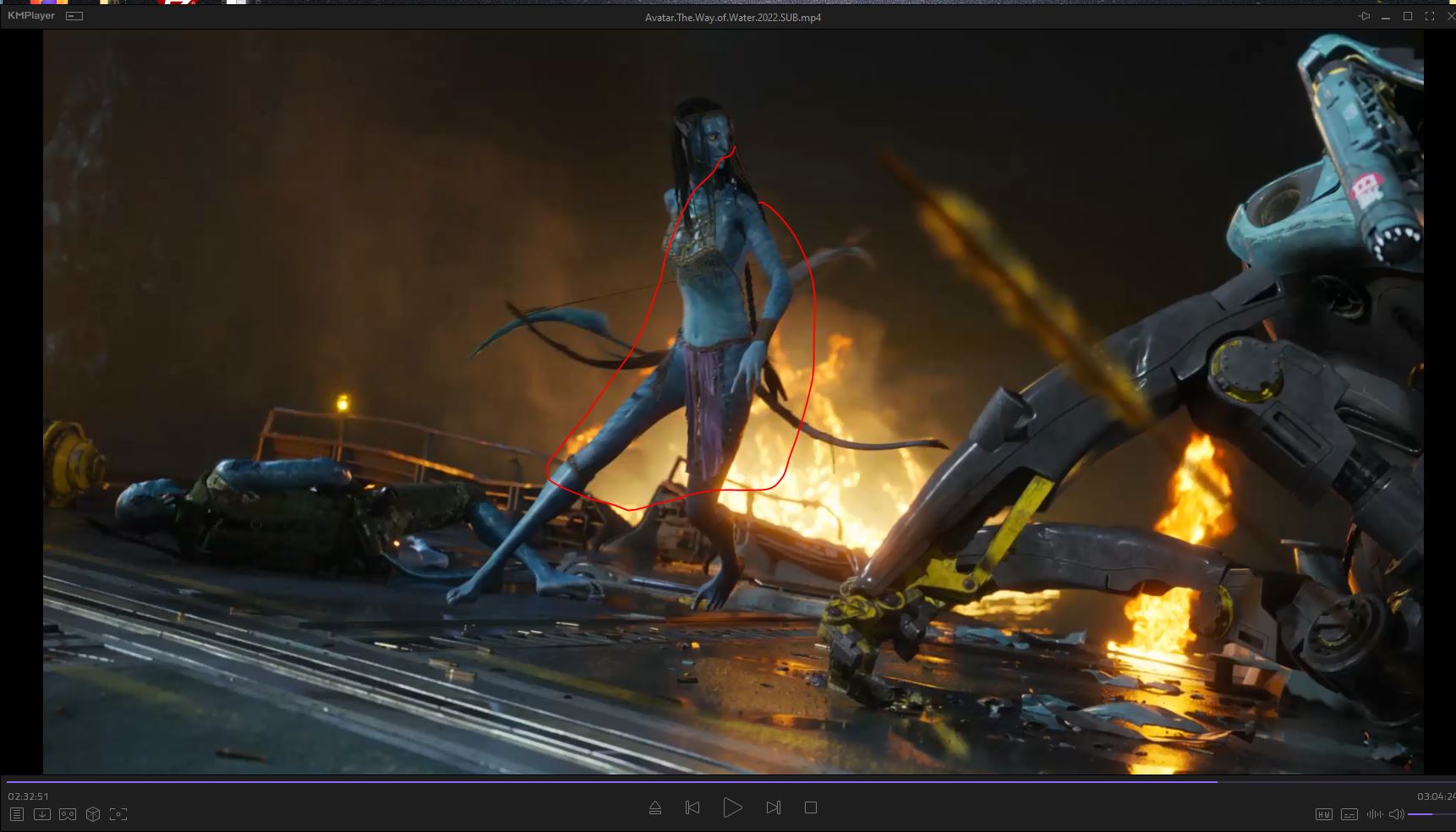This screenshot has height=832, width=1456.
Task: Adjust the volume slider
Action: click(x=1431, y=814)
